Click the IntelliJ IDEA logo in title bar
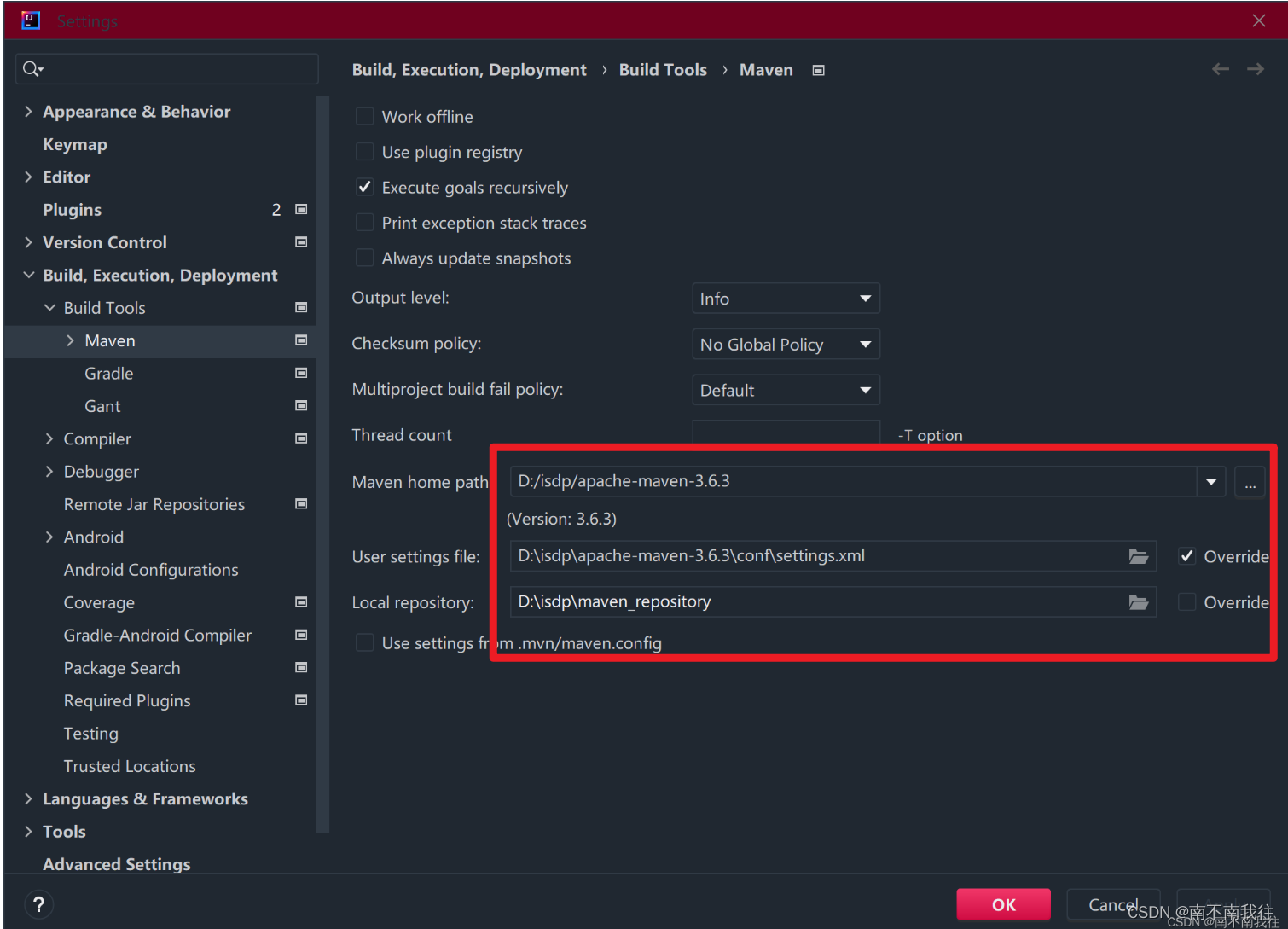Viewport: 1288px width, 929px height. pos(31,20)
